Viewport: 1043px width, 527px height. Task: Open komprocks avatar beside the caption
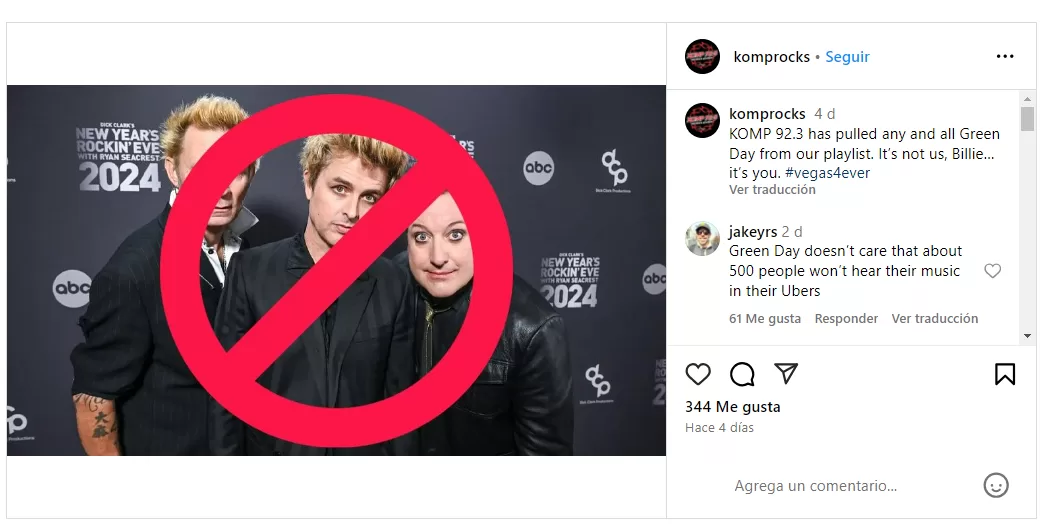click(702, 120)
